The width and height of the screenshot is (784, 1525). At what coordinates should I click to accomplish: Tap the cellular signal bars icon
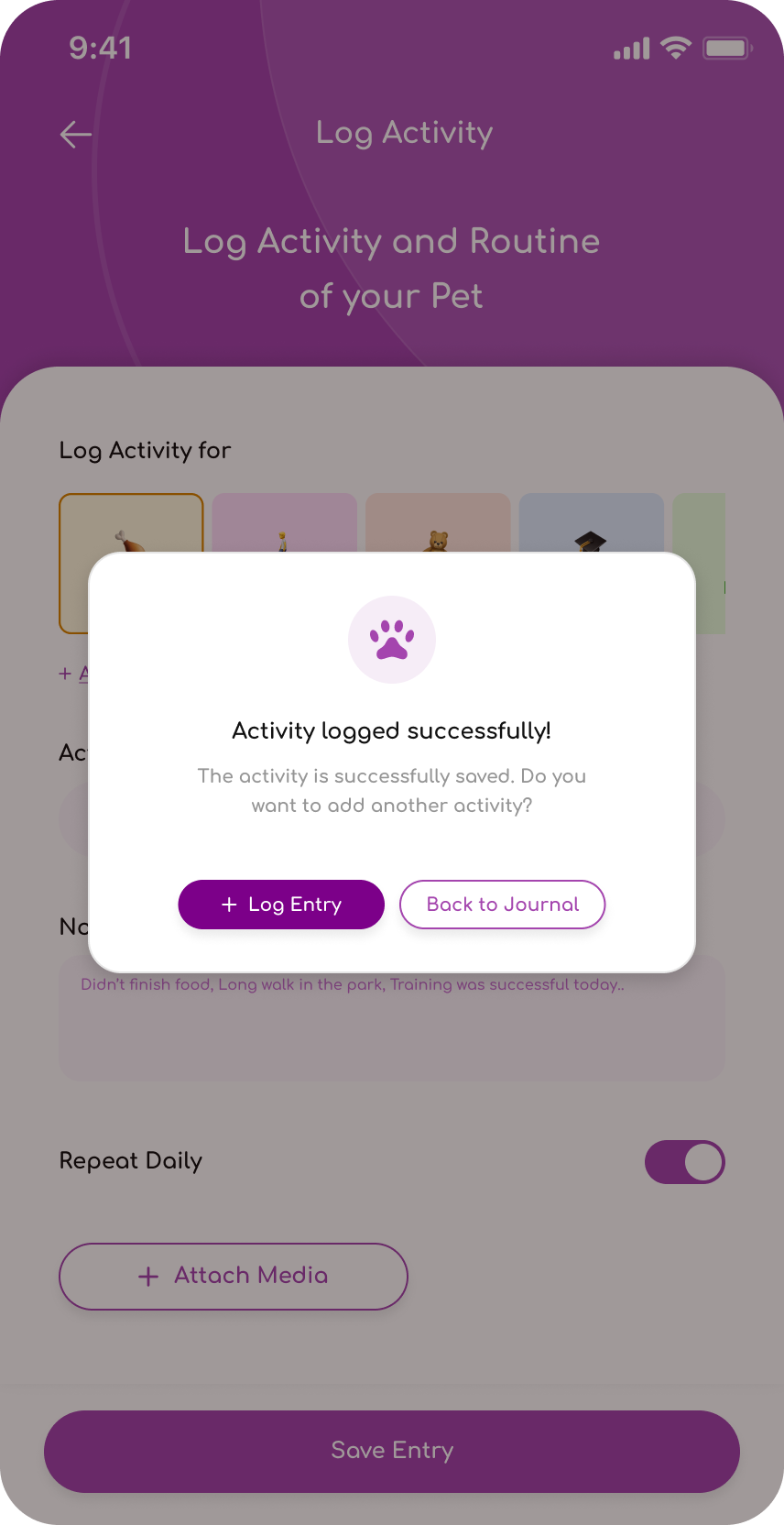tap(632, 49)
